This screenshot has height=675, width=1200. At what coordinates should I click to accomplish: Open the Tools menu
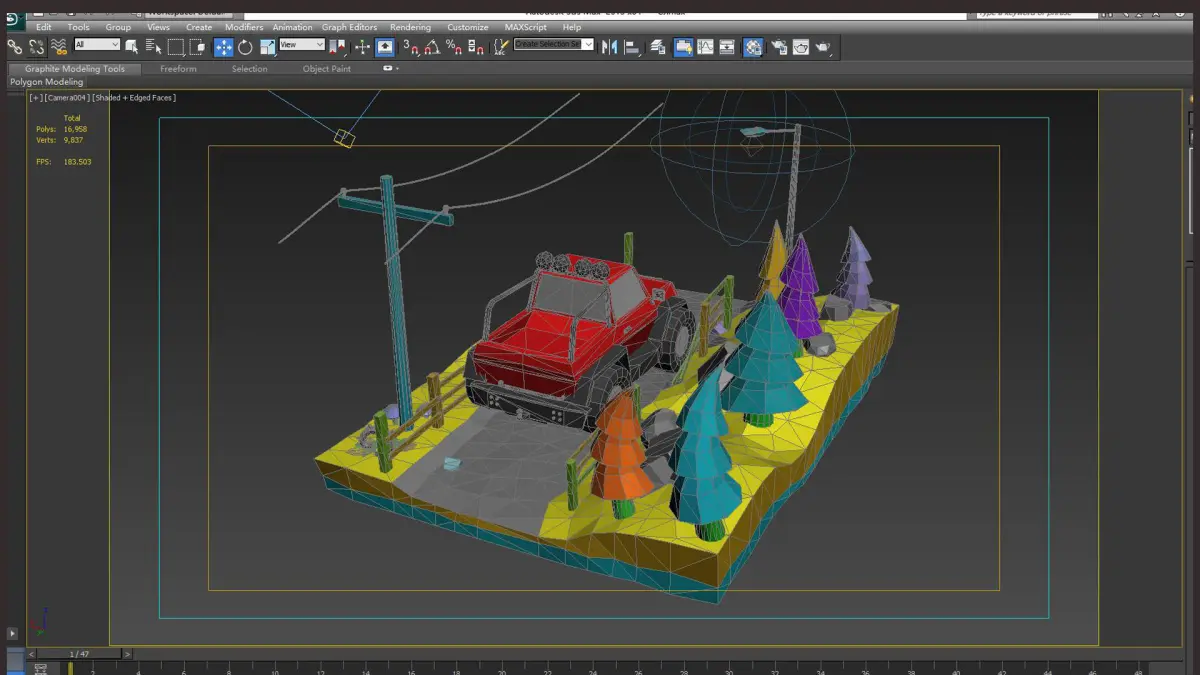[x=78, y=27]
